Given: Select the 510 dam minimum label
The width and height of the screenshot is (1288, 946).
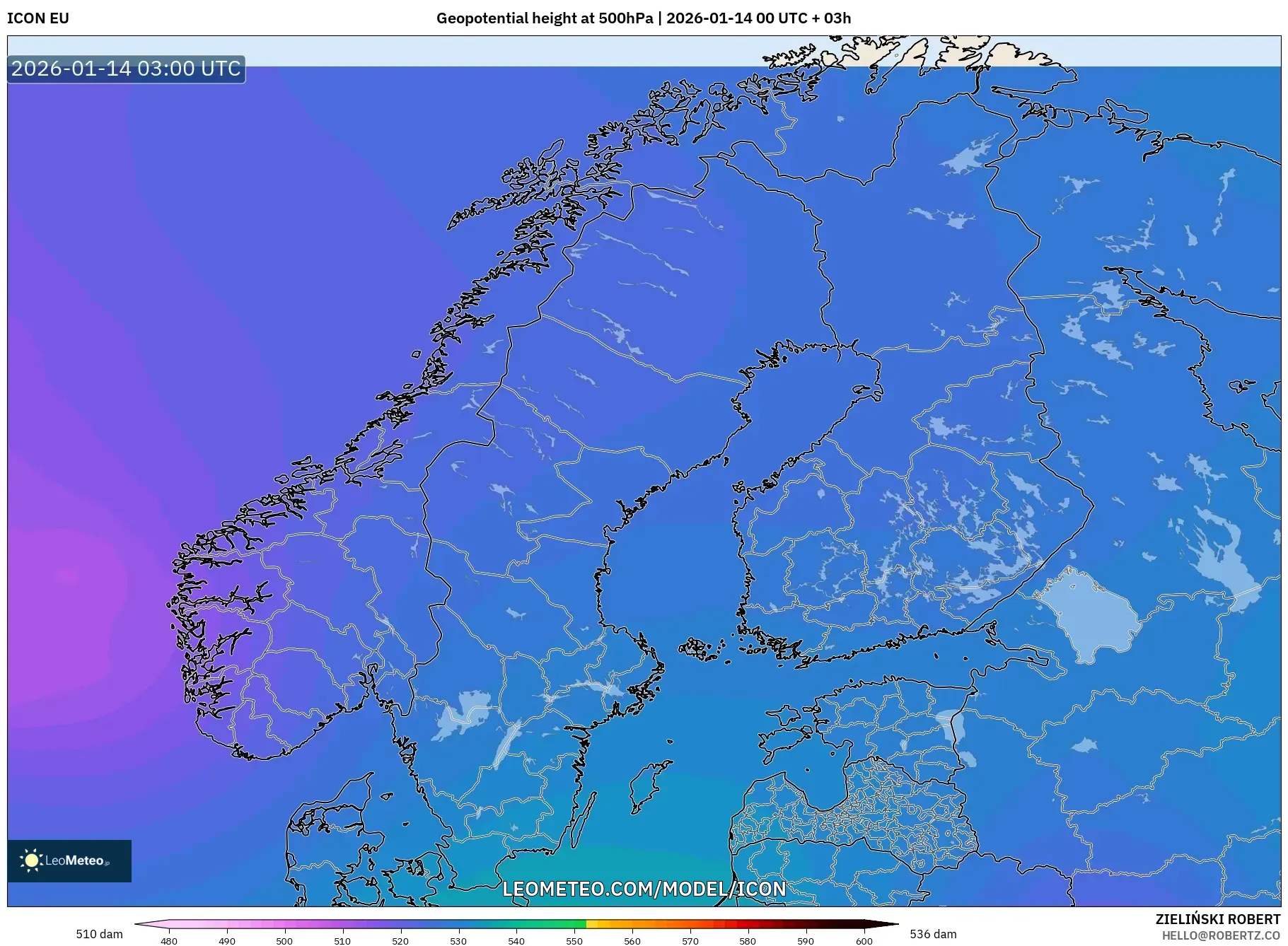Looking at the screenshot, I should (98, 933).
